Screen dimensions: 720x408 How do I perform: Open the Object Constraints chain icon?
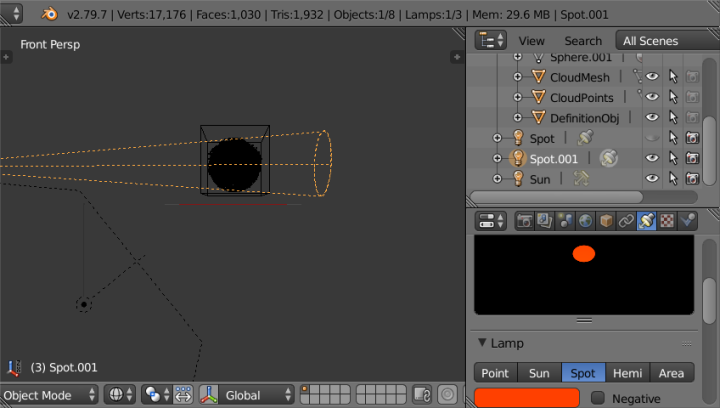coord(626,221)
